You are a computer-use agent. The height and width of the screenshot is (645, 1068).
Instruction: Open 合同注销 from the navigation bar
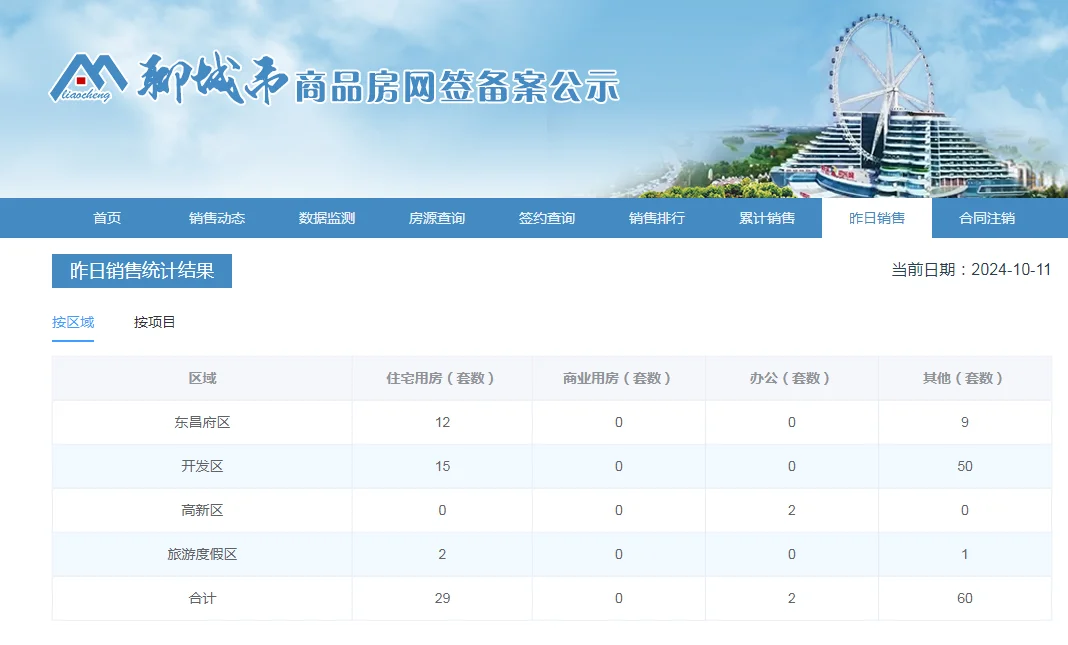click(987, 218)
